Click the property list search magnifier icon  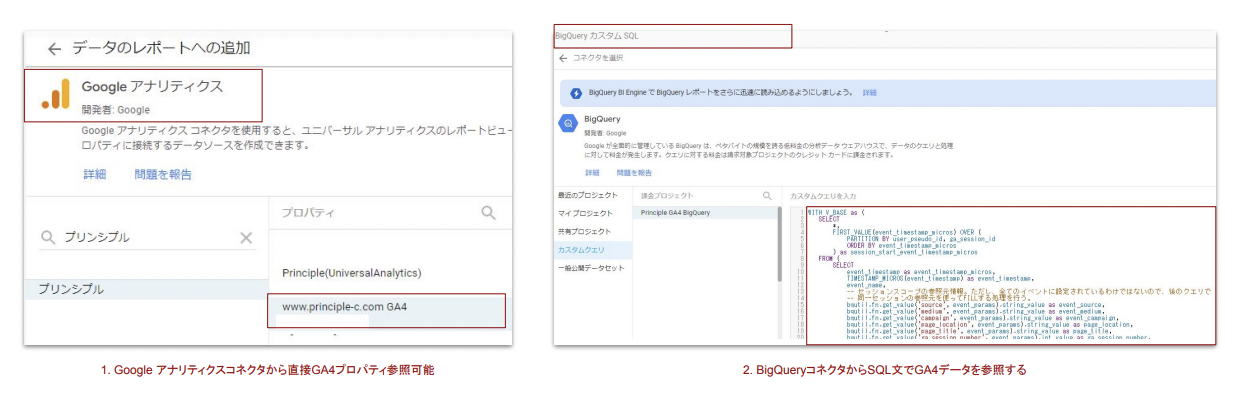point(488,213)
